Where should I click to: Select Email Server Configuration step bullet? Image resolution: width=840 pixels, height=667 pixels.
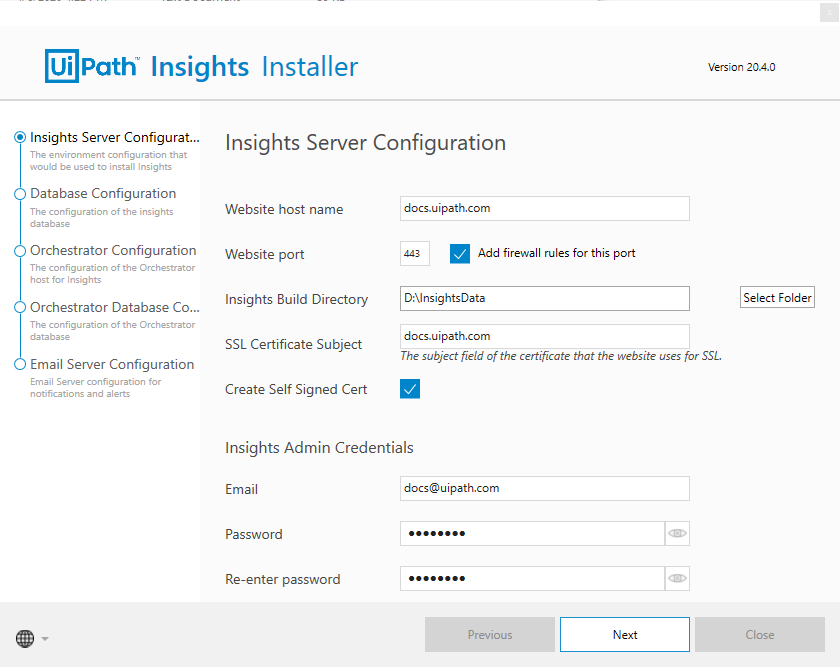(x=20, y=364)
